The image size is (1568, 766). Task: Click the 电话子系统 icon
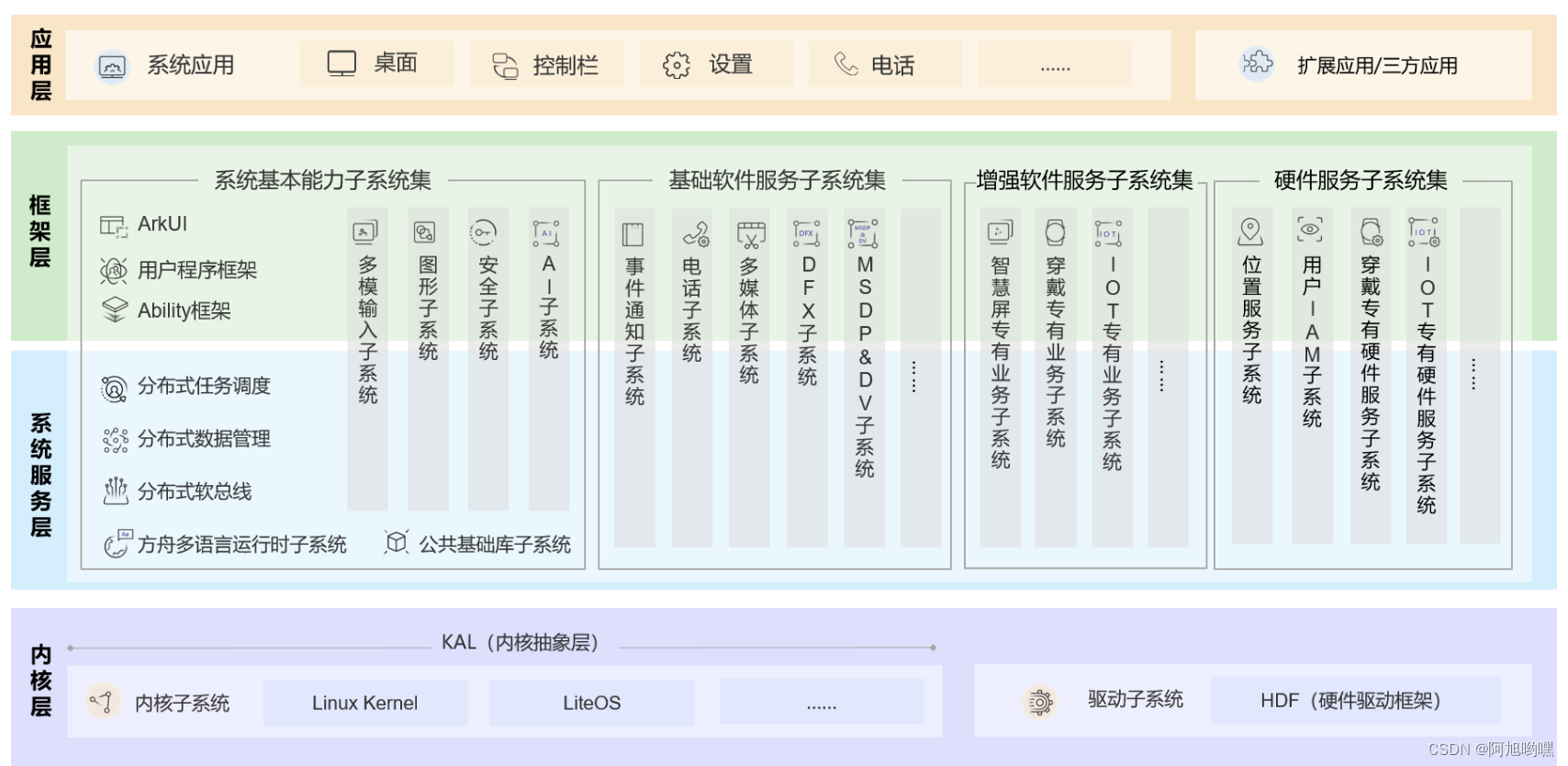[x=696, y=235]
